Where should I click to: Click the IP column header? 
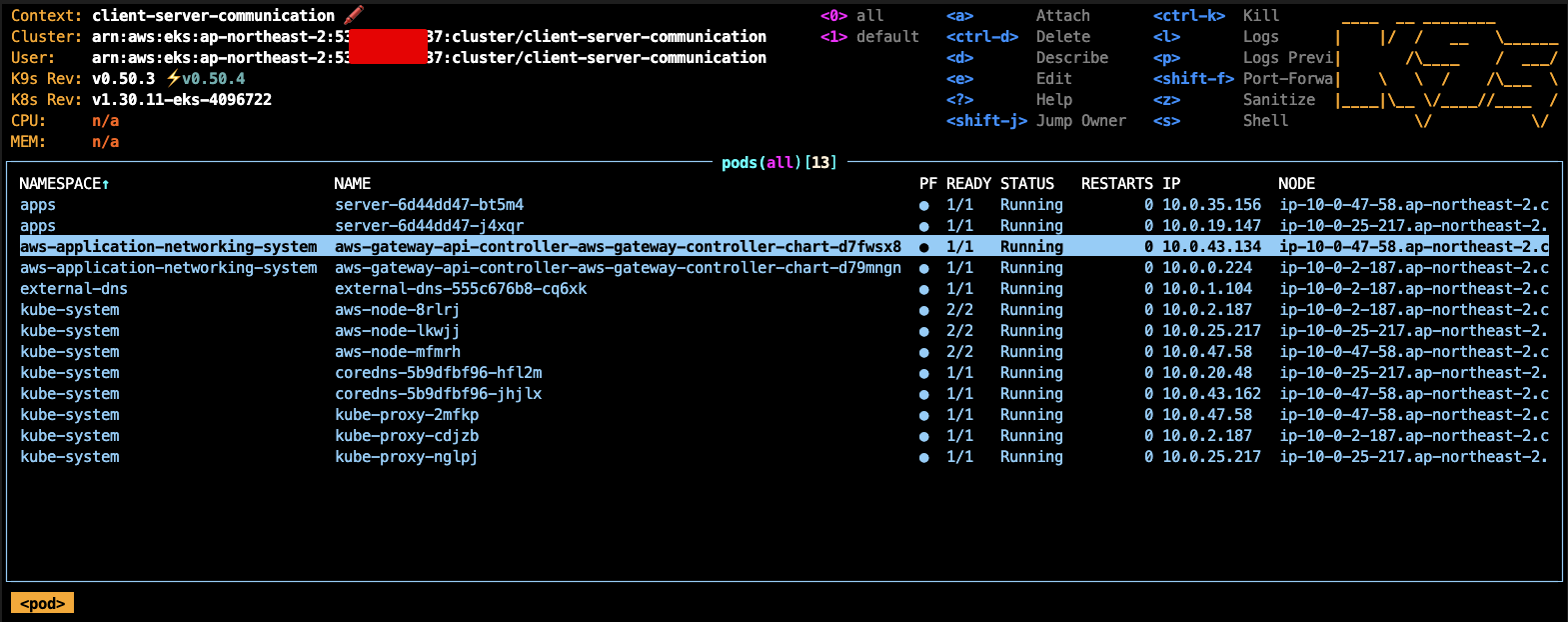pos(1171,184)
